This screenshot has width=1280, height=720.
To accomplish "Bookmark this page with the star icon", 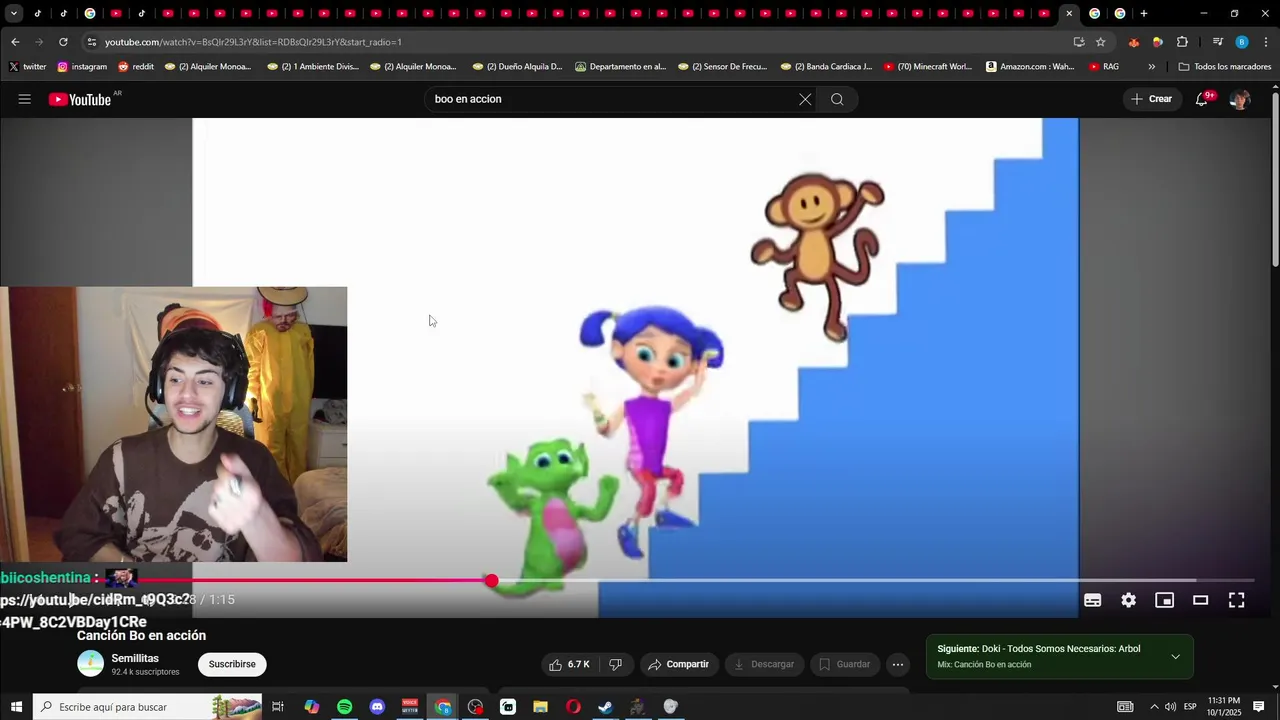I will [1101, 42].
